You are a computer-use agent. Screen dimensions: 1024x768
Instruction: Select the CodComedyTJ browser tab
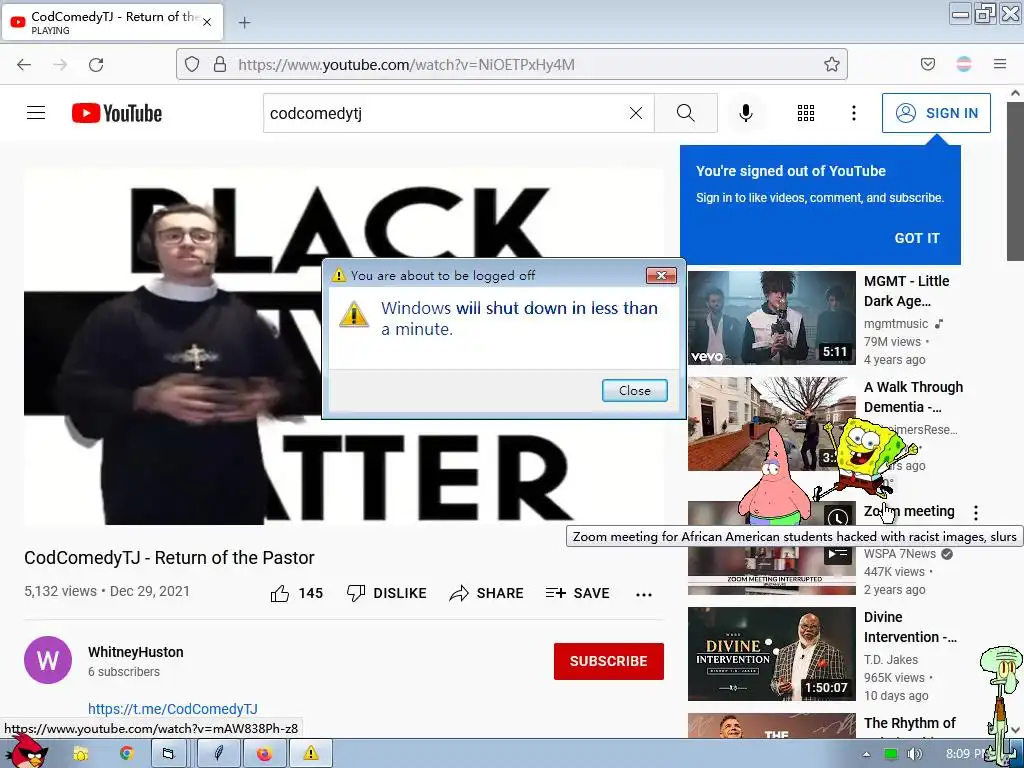[x=111, y=22]
